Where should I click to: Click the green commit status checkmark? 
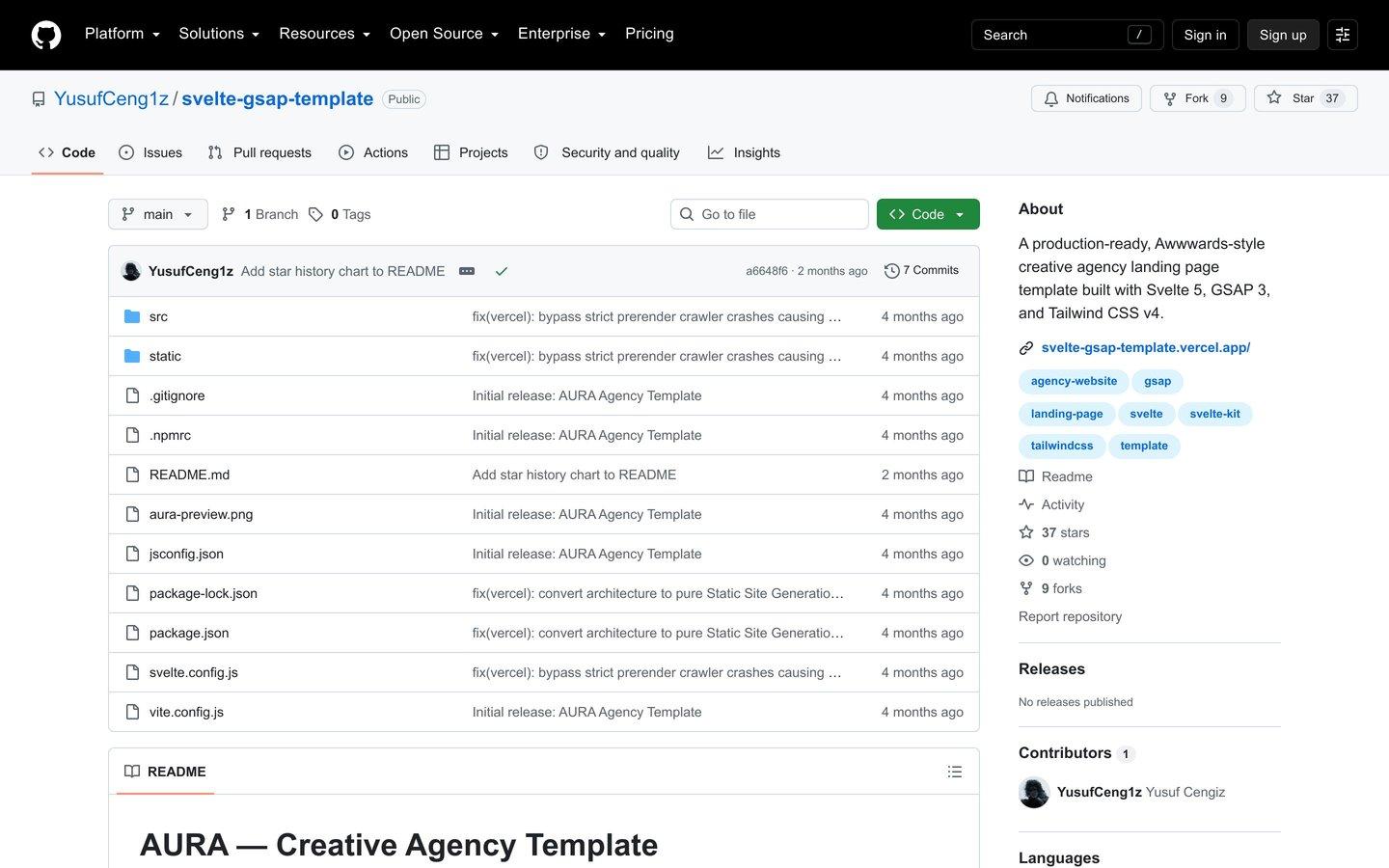(x=502, y=271)
